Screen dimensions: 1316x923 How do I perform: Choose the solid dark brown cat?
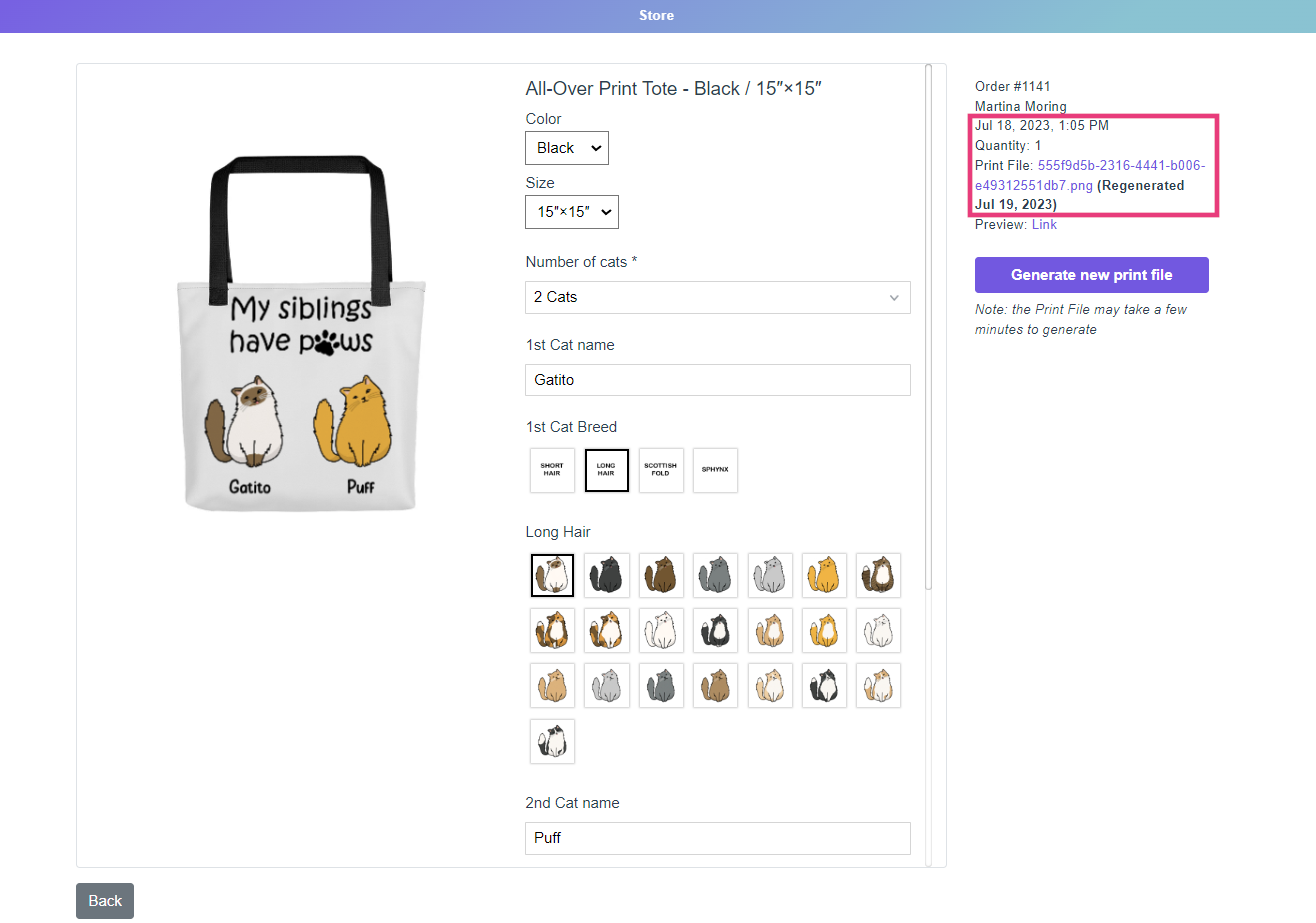(x=661, y=575)
